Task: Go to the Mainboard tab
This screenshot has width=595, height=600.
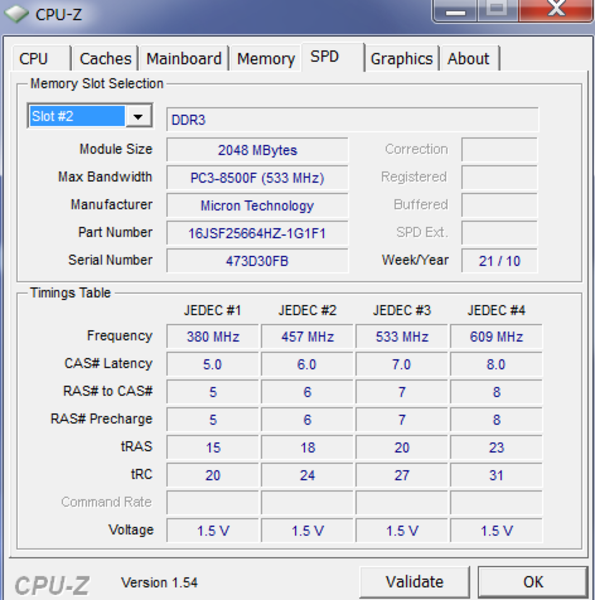Action: [184, 59]
